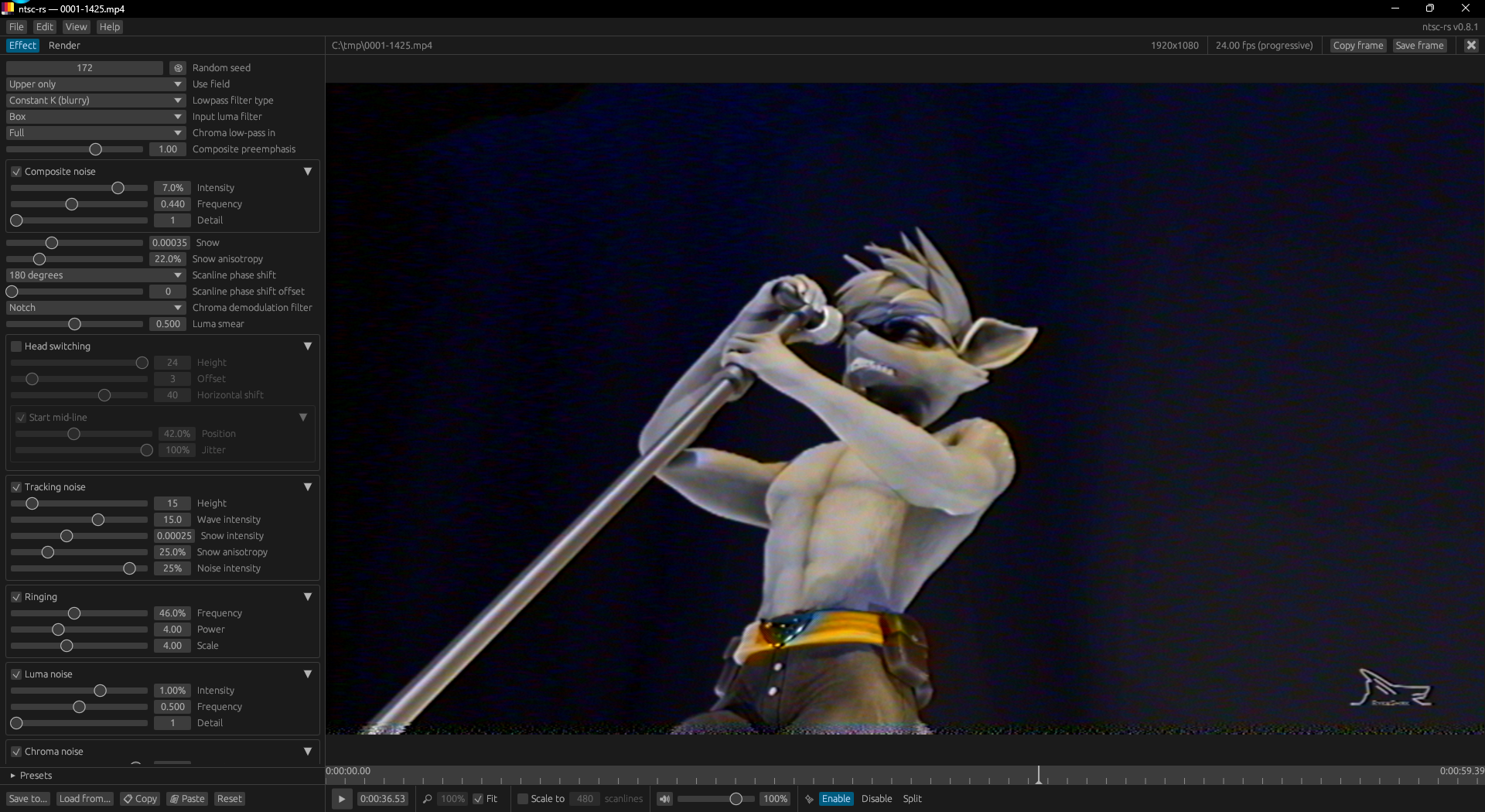
Task: Open the Use field dropdown
Action: pyautogui.click(x=95, y=84)
